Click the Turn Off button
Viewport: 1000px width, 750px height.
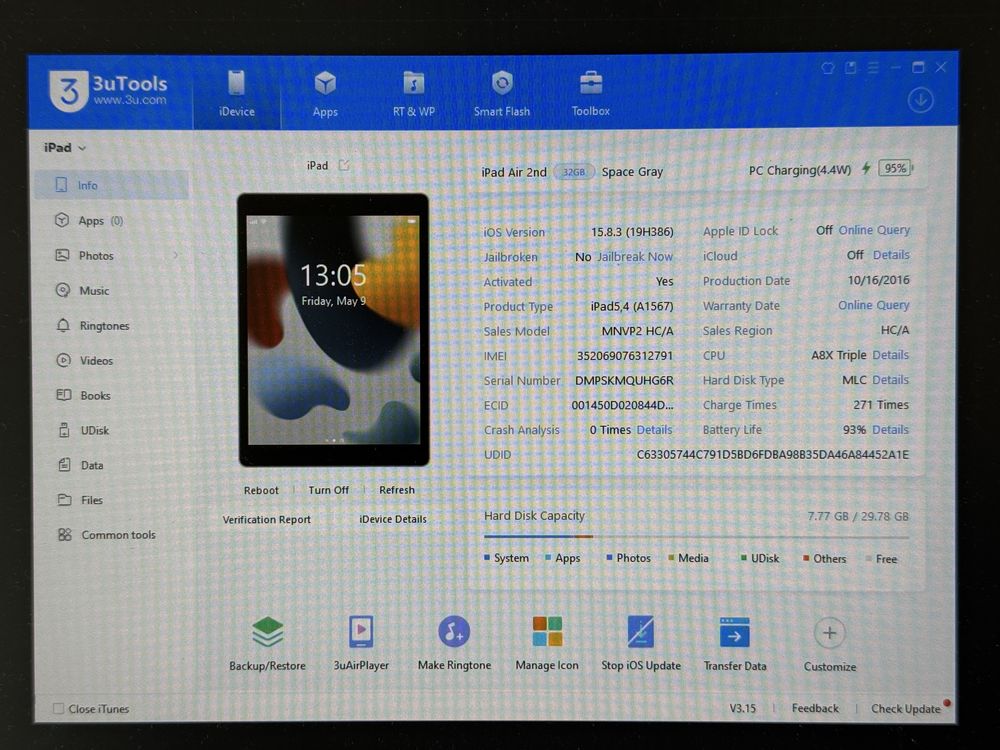328,490
